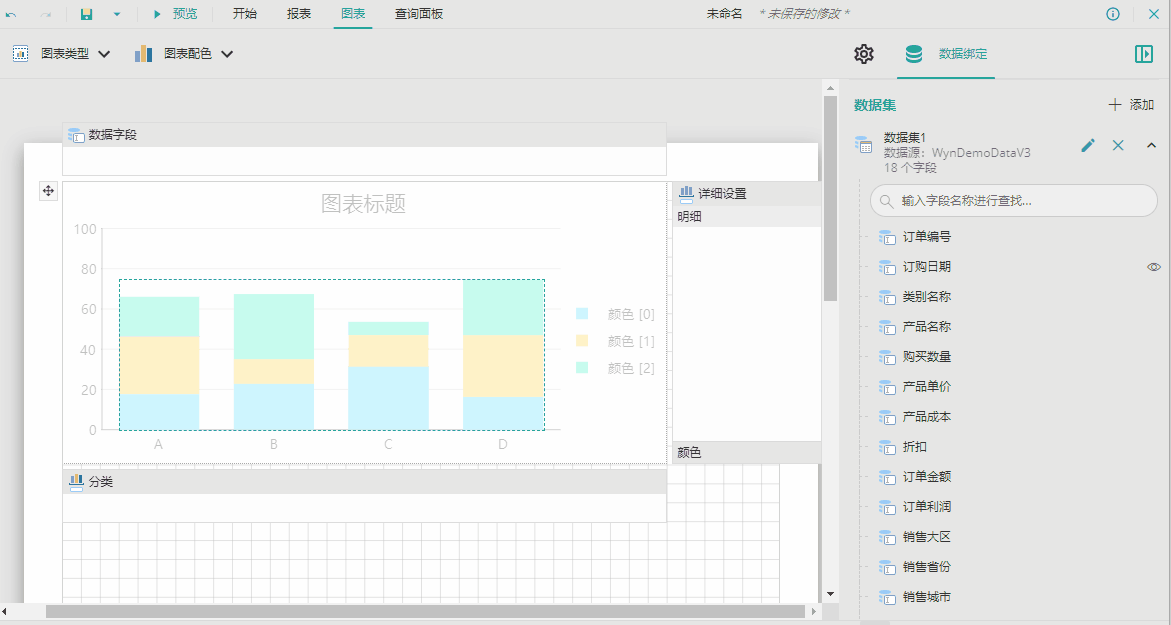The height and width of the screenshot is (625, 1171).
Task: Click the chart move handle icon
Action: pyautogui.click(x=48, y=191)
